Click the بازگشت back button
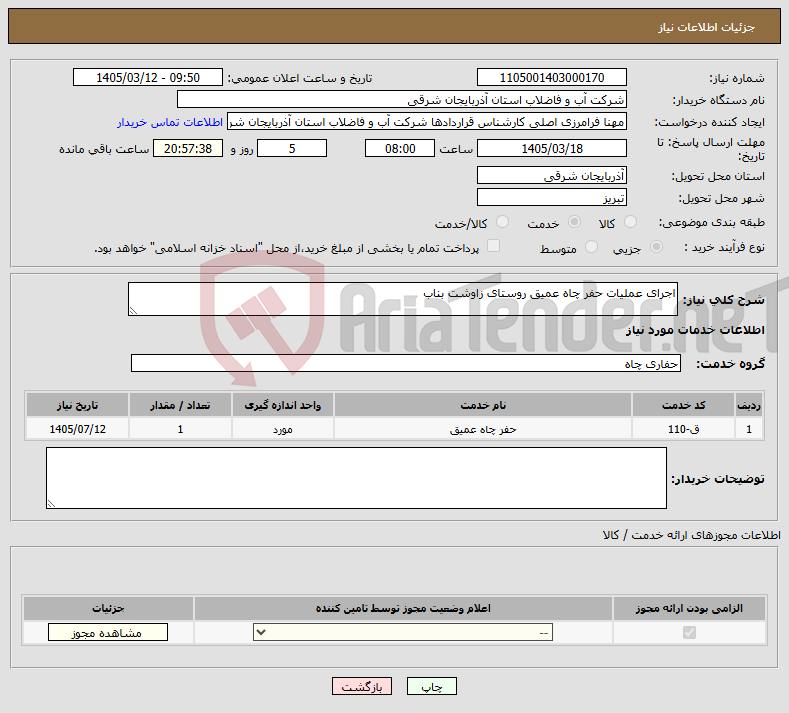The height and width of the screenshot is (713, 789). pyautogui.click(x=362, y=686)
